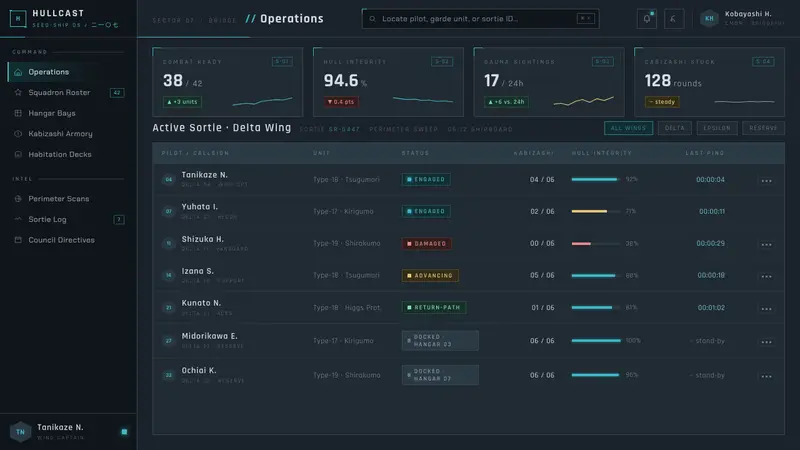Click the Council Directives icon

tap(18, 240)
